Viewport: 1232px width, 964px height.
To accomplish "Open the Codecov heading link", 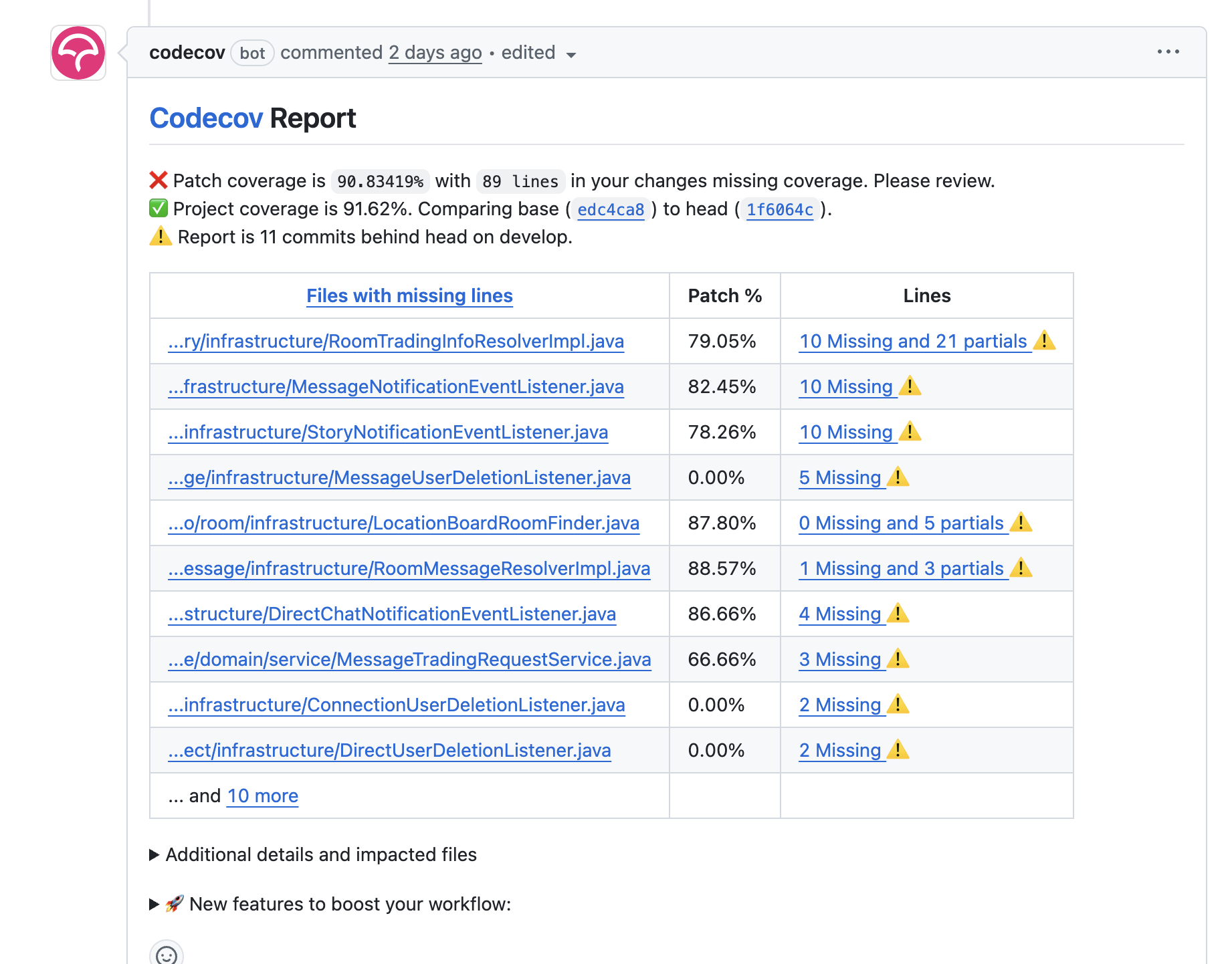I will click(206, 118).
